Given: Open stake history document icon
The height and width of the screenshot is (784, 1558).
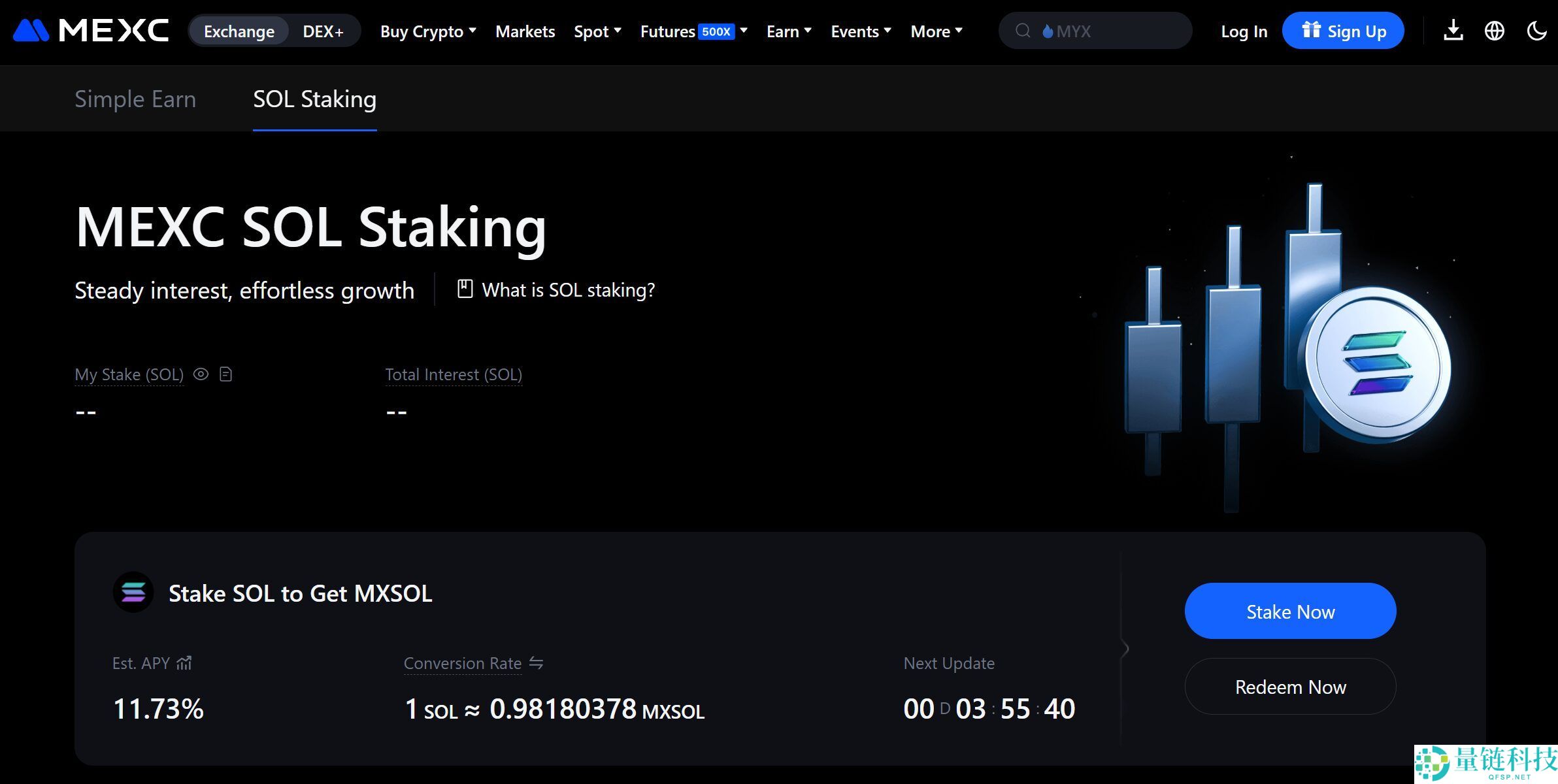Looking at the screenshot, I should 226,374.
